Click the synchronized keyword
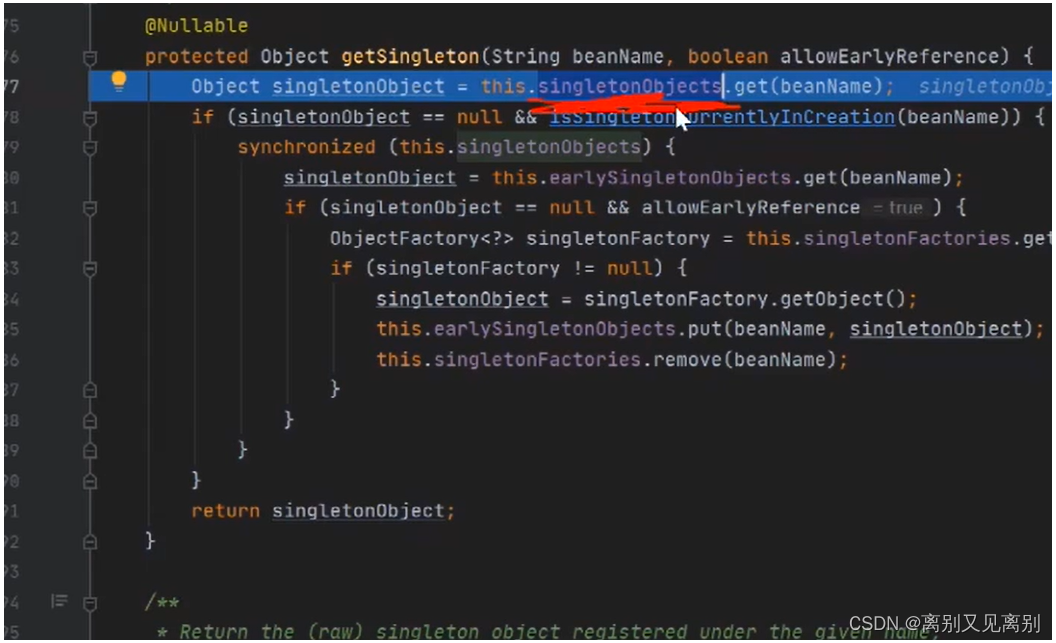This screenshot has height=643, width=1056. (306, 147)
